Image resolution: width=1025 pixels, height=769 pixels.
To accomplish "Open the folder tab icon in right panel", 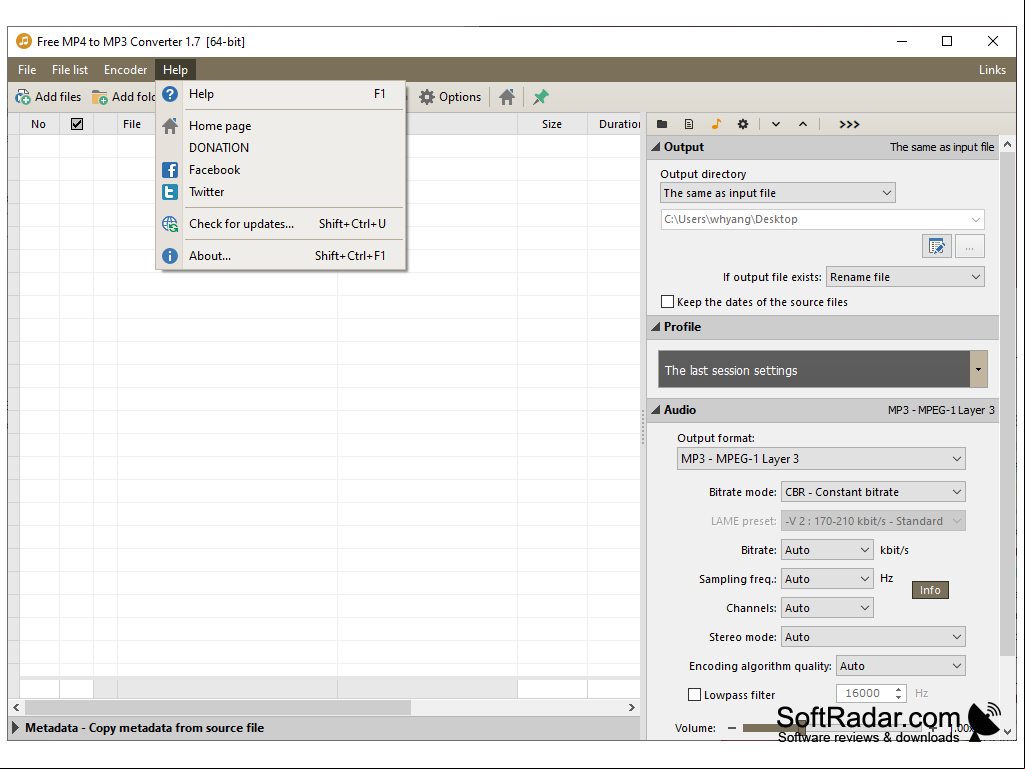I will click(x=662, y=124).
